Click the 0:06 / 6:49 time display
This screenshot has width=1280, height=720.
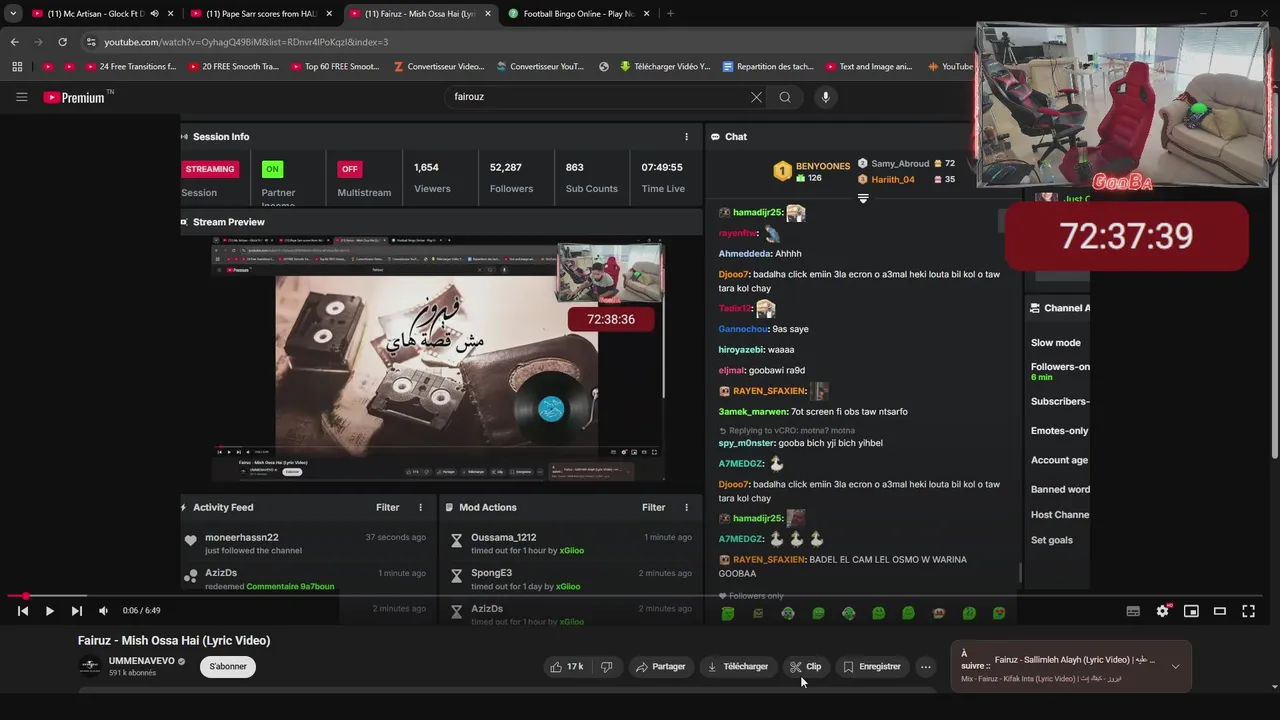141,611
